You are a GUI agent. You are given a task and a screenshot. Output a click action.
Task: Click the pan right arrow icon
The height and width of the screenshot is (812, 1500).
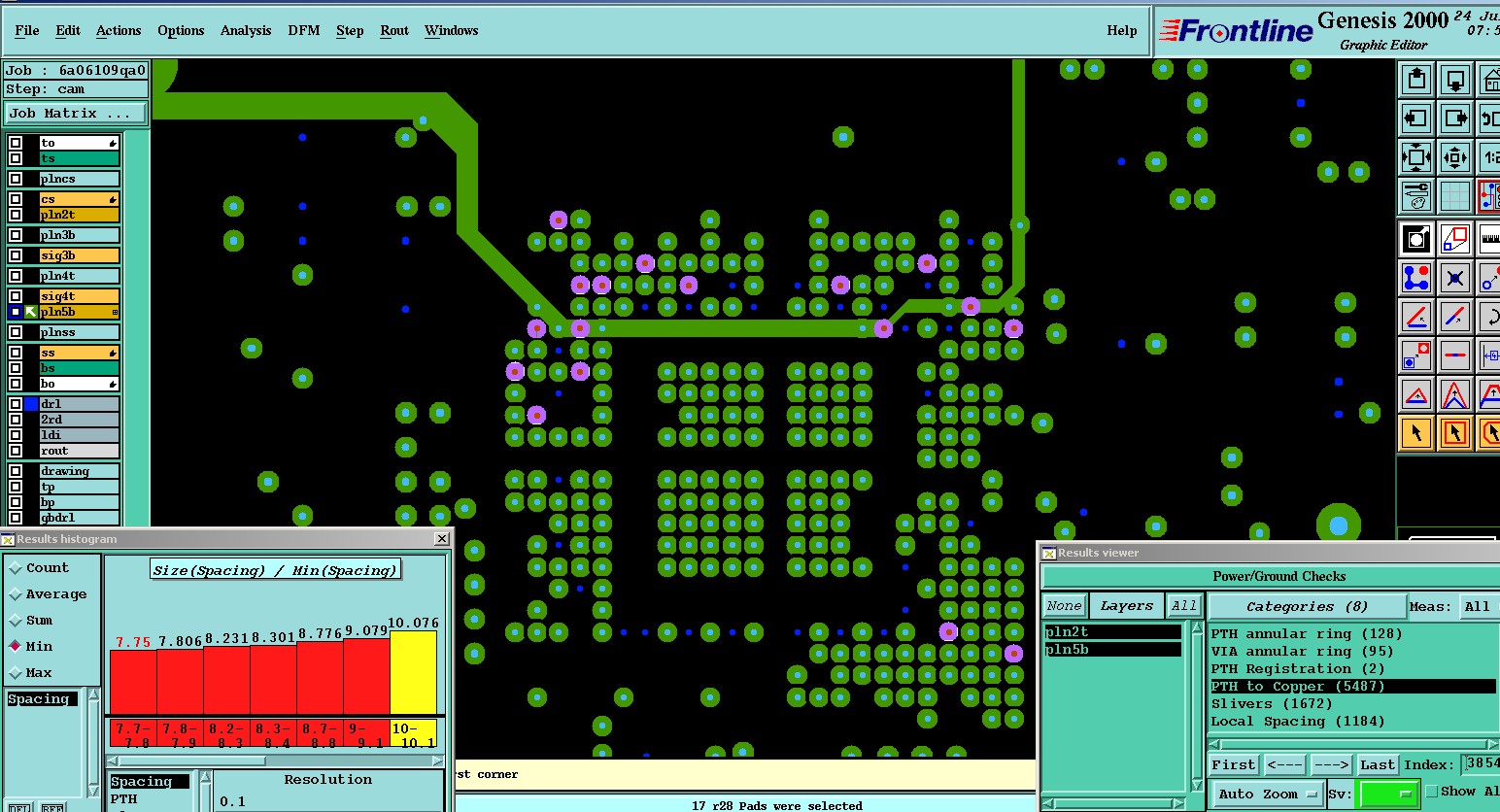(x=1454, y=118)
